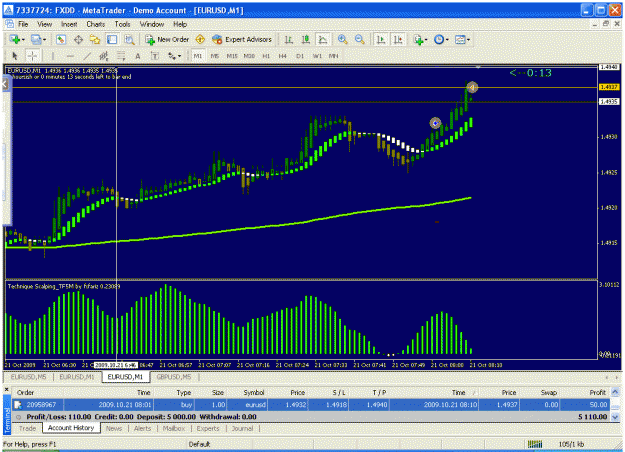625x452 pixels.
Task: Open the Help menu
Action: click(x=180, y=24)
